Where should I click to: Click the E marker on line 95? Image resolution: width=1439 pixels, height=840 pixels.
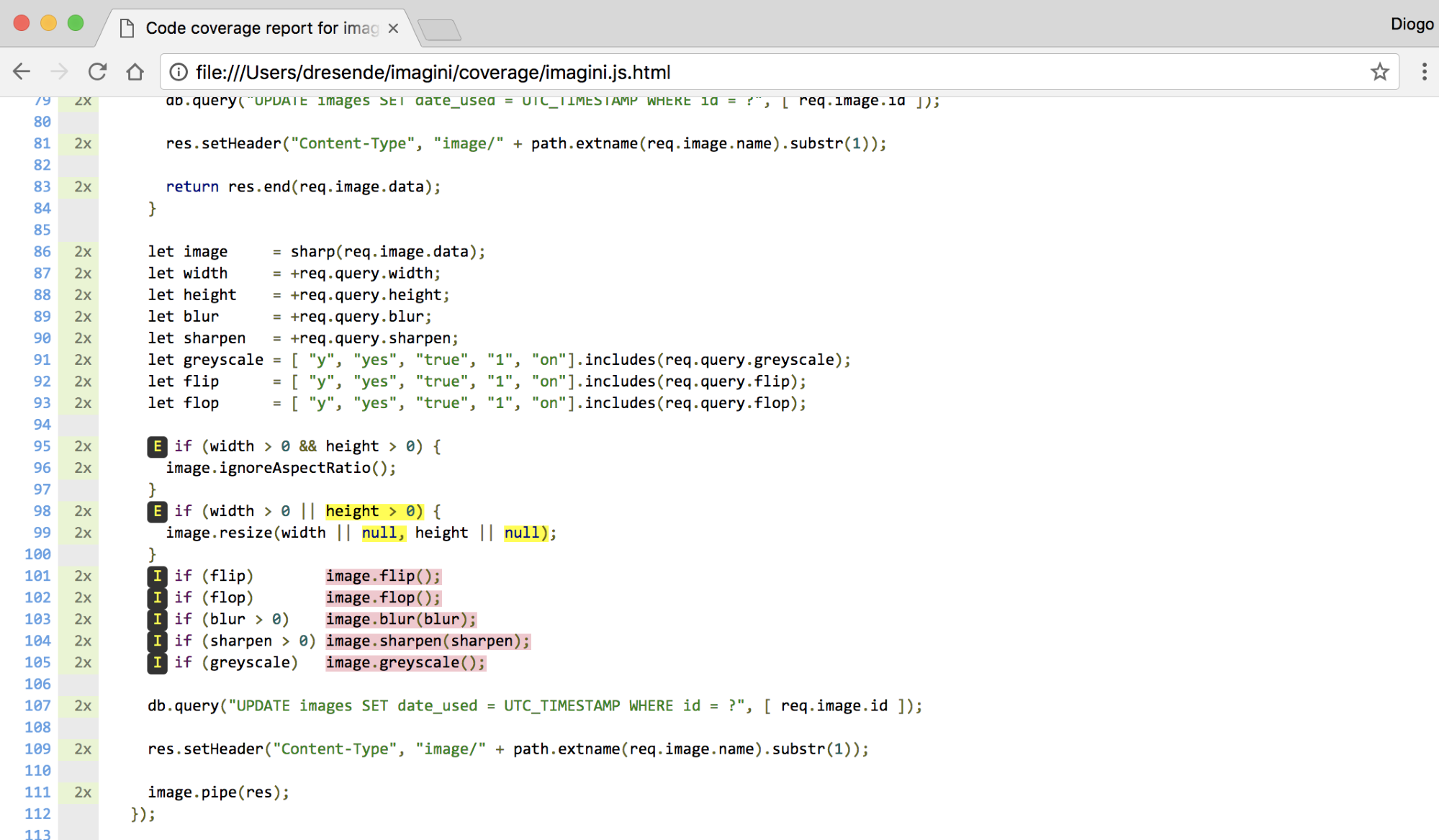click(x=157, y=446)
